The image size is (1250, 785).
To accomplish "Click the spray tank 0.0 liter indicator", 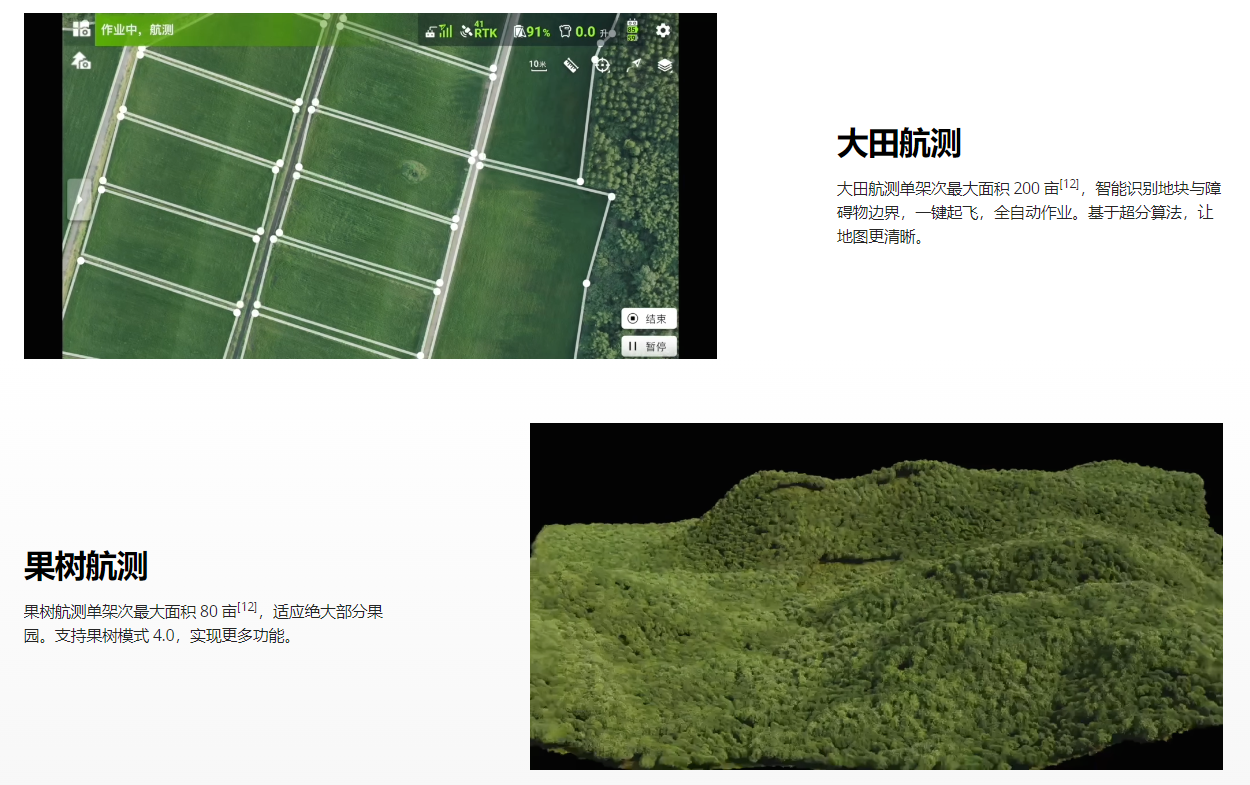I will 577,31.
